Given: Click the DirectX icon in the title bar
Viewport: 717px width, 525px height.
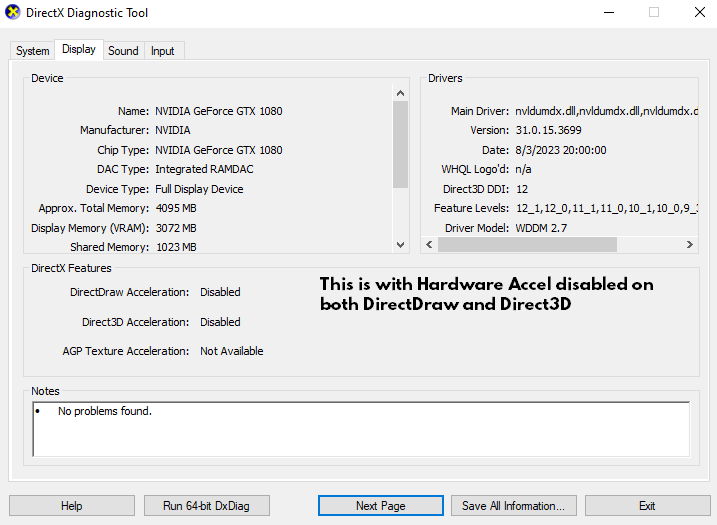Looking at the screenshot, I should (12, 12).
